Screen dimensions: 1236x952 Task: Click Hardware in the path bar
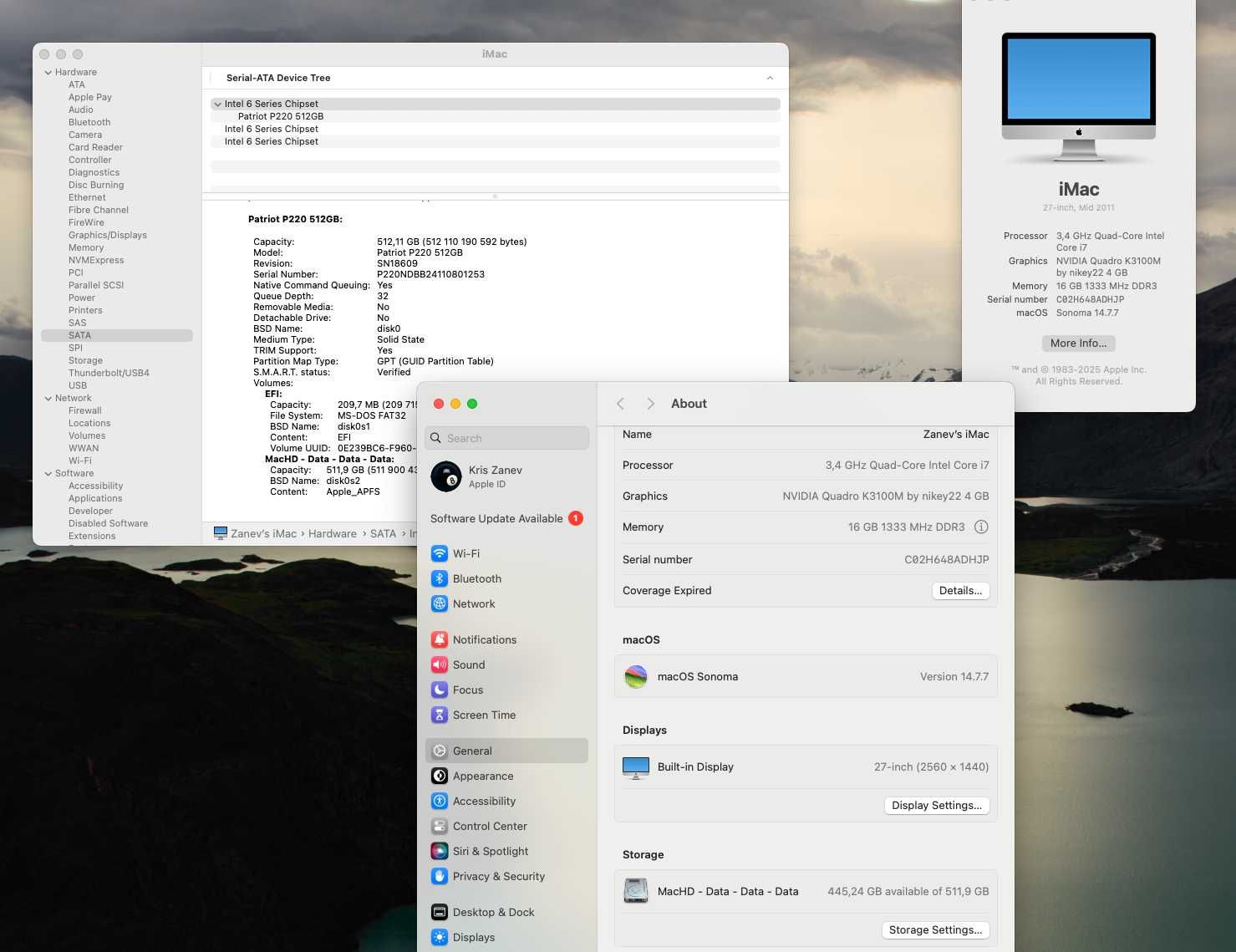click(333, 533)
